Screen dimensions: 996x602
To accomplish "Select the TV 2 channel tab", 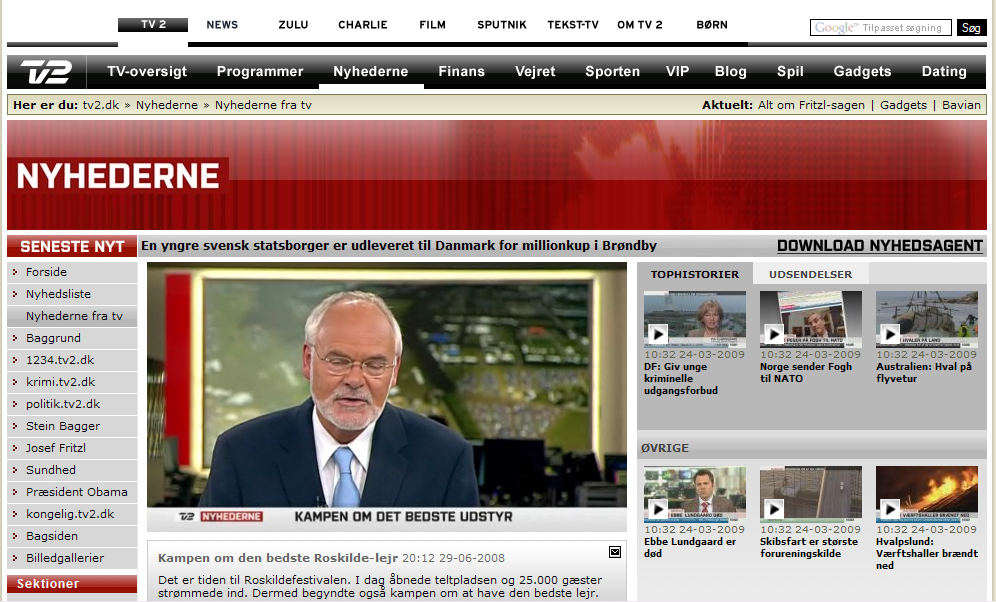I will (153, 25).
